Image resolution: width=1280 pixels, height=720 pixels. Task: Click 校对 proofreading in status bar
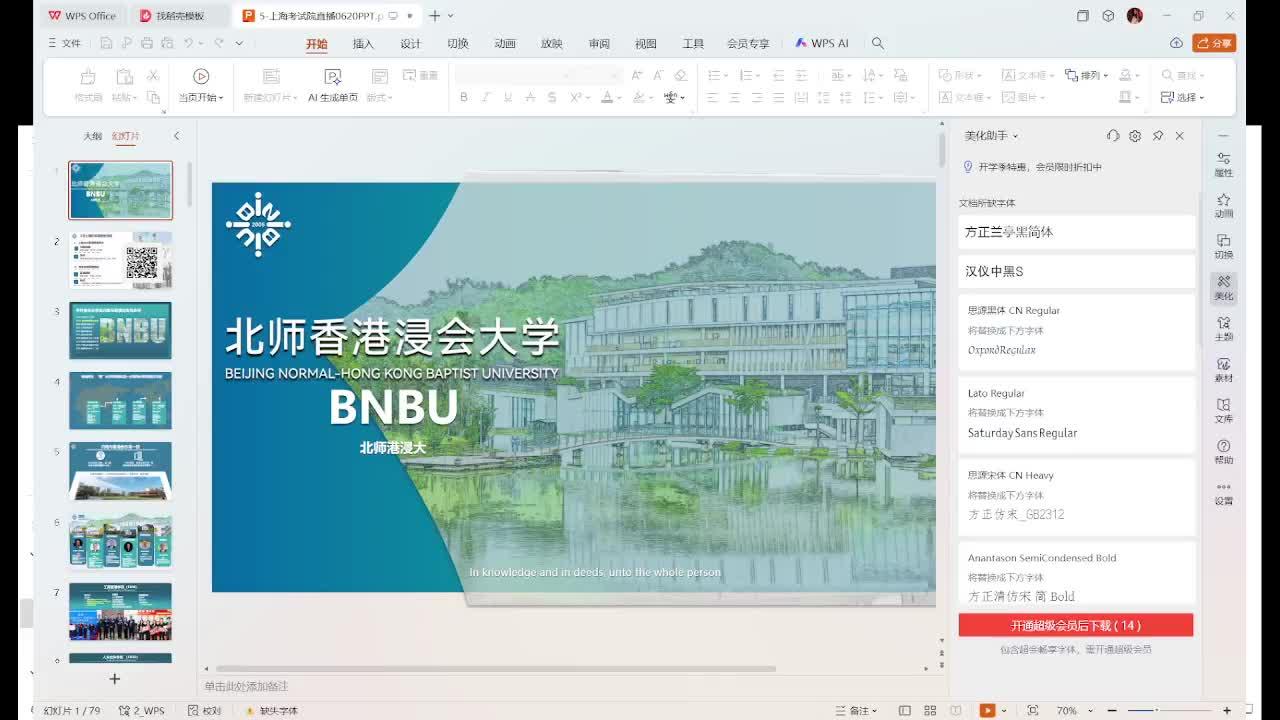205,711
